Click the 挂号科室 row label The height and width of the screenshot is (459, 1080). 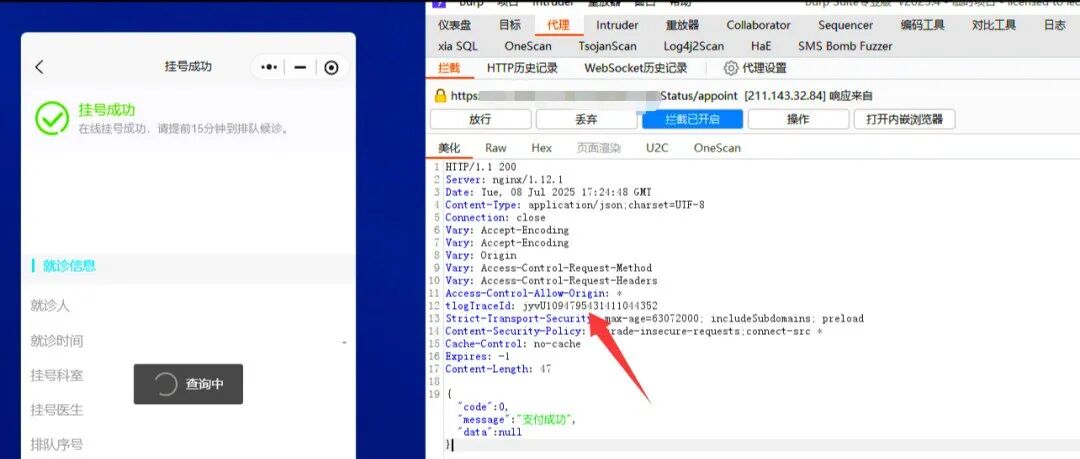point(56,376)
